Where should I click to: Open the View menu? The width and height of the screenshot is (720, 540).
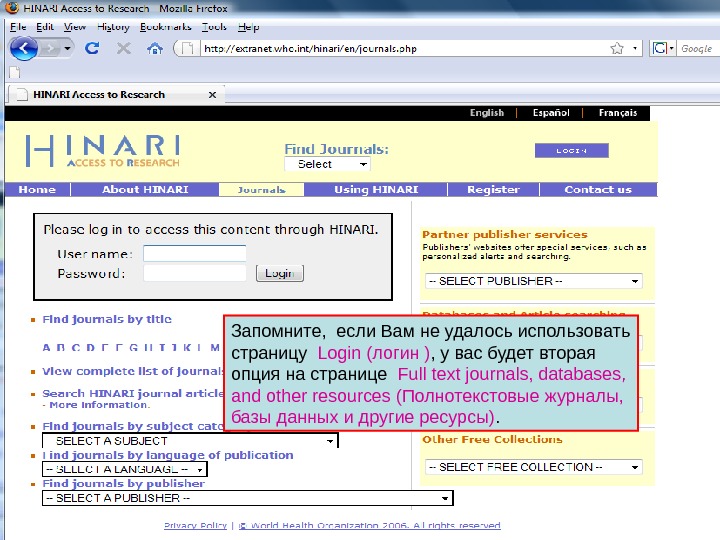click(x=75, y=27)
